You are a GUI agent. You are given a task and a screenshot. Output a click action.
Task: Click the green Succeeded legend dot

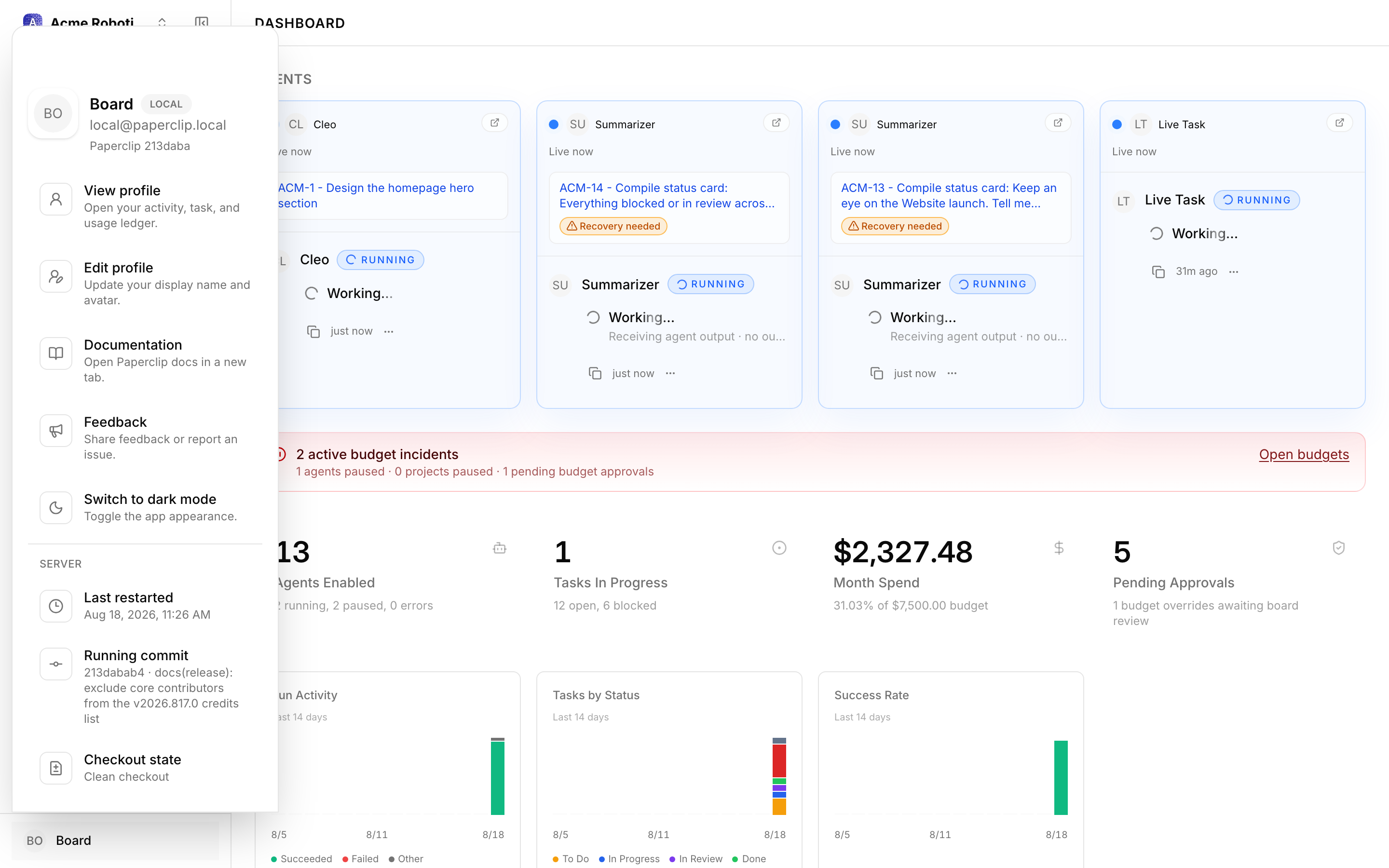click(x=274, y=859)
